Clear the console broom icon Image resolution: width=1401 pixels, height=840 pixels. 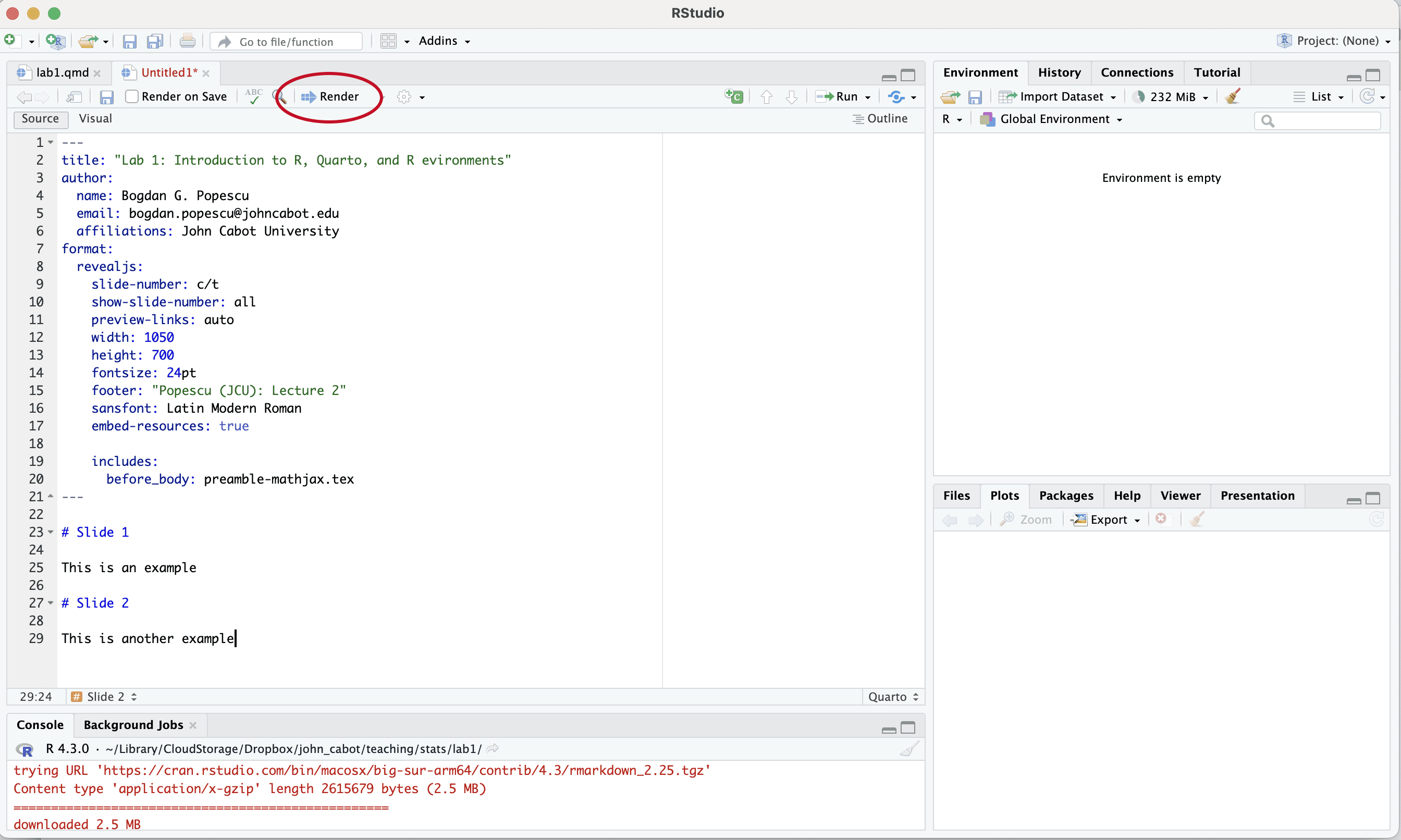click(909, 749)
